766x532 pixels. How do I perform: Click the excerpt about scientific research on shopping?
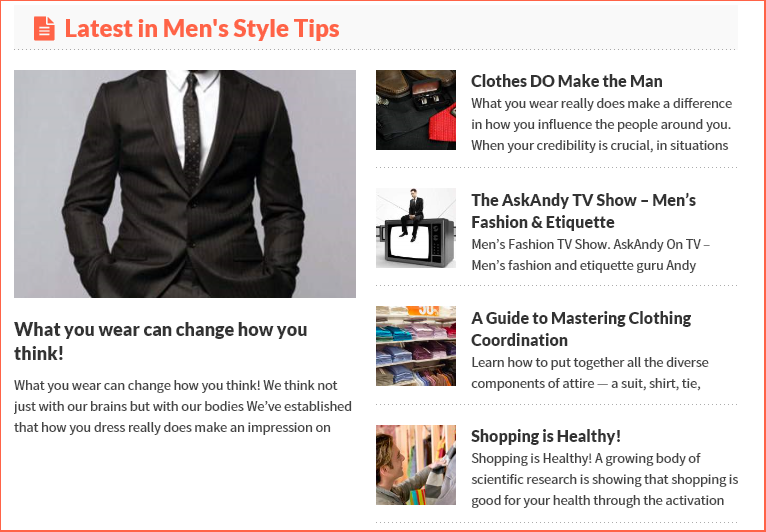point(604,480)
